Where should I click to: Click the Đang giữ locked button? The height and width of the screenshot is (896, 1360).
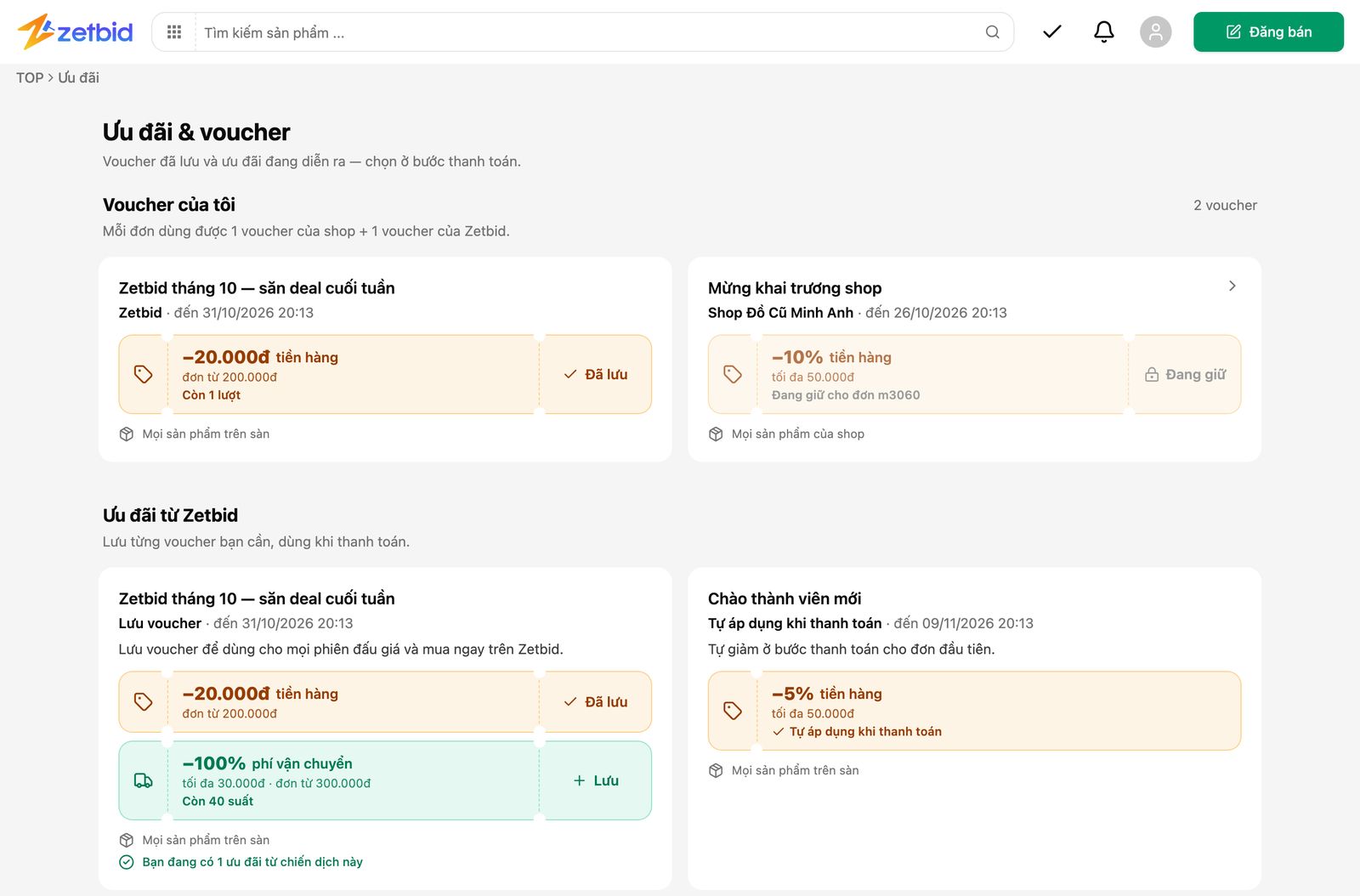pos(1186,374)
